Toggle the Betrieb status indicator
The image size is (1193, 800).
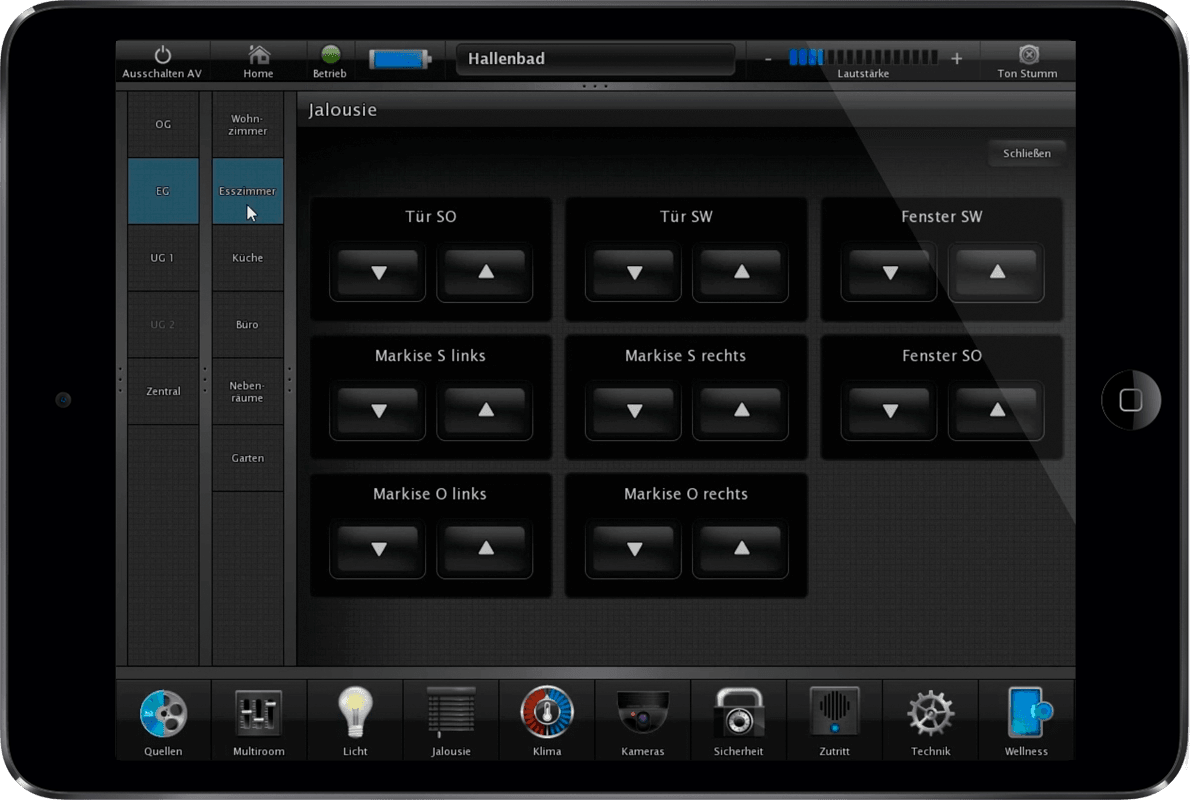tap(329, 61)
